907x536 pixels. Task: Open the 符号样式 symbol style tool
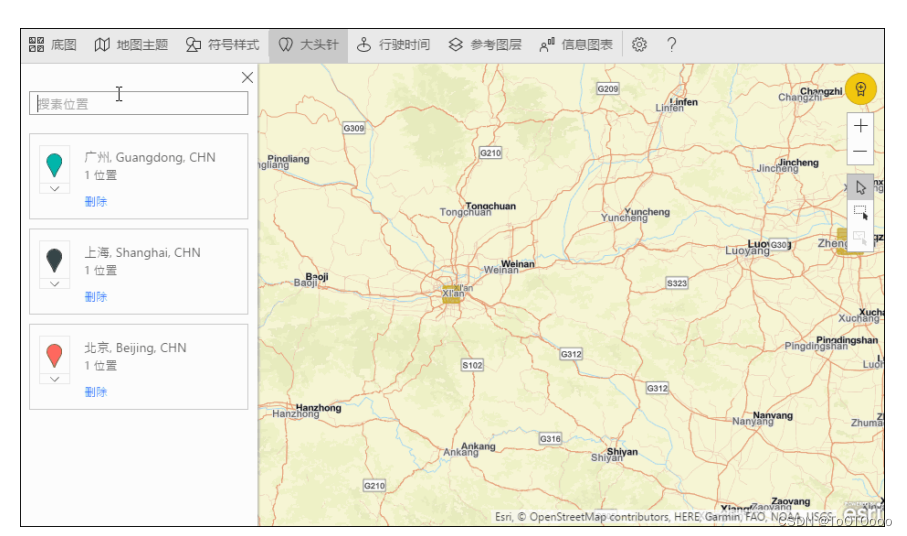pyautogui.click(x=223, y=45)
